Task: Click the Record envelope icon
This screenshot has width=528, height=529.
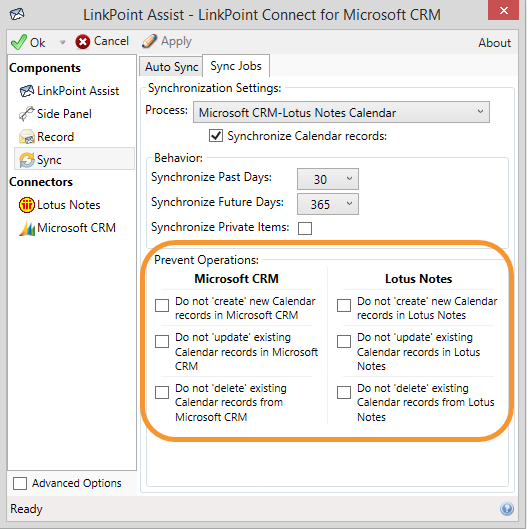Action: 27,137
